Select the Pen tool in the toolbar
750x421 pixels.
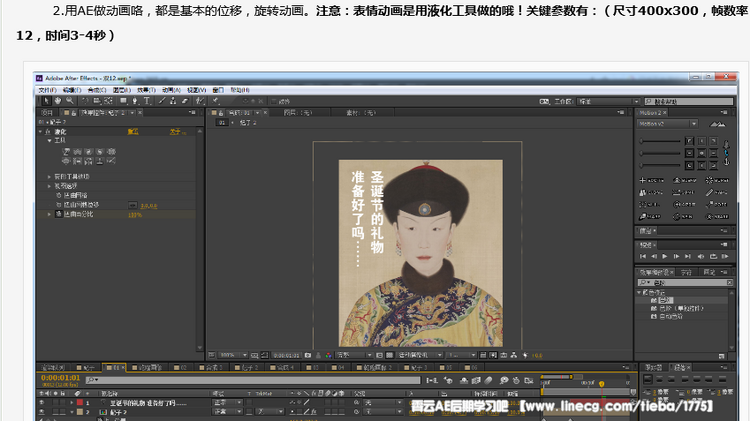click(x=135, y=101)
